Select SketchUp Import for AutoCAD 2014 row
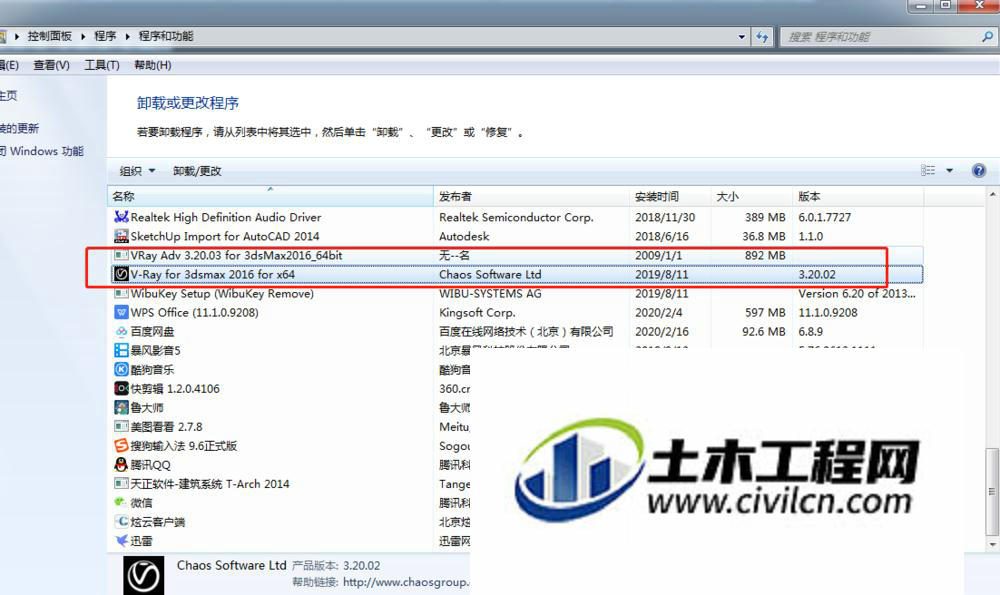This screenshot has height=595, width=1000. pyautogui.click(x=515, y=236)
